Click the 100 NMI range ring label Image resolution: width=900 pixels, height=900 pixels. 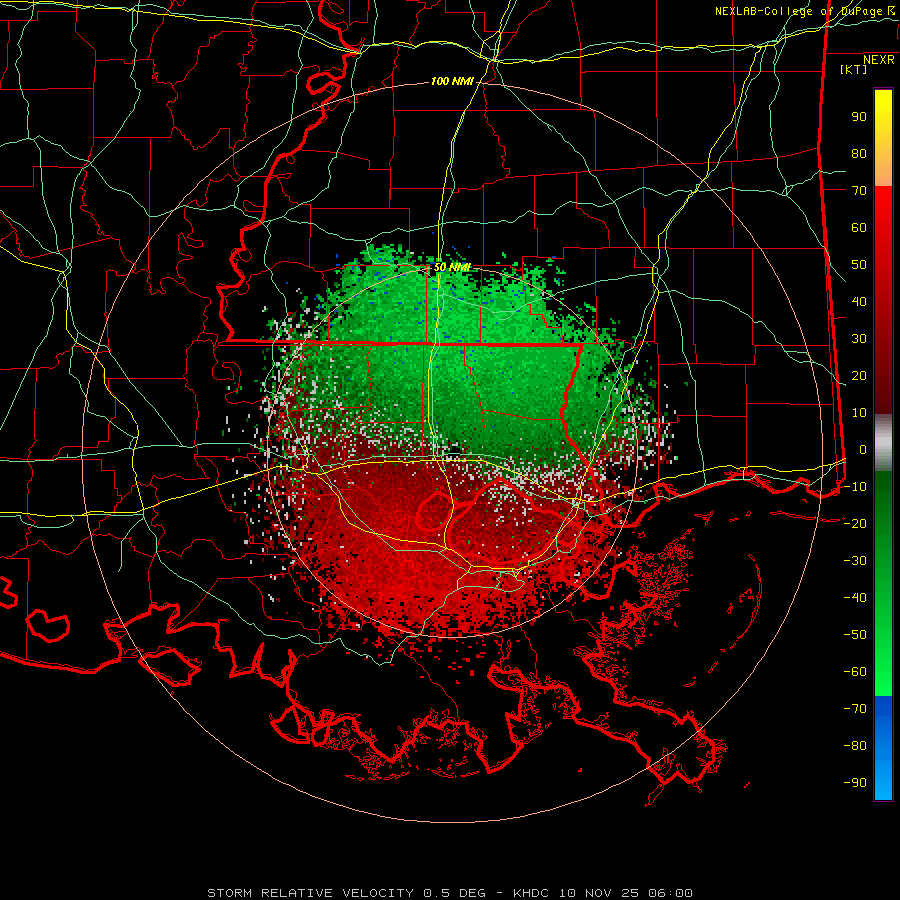pos(452,82)
